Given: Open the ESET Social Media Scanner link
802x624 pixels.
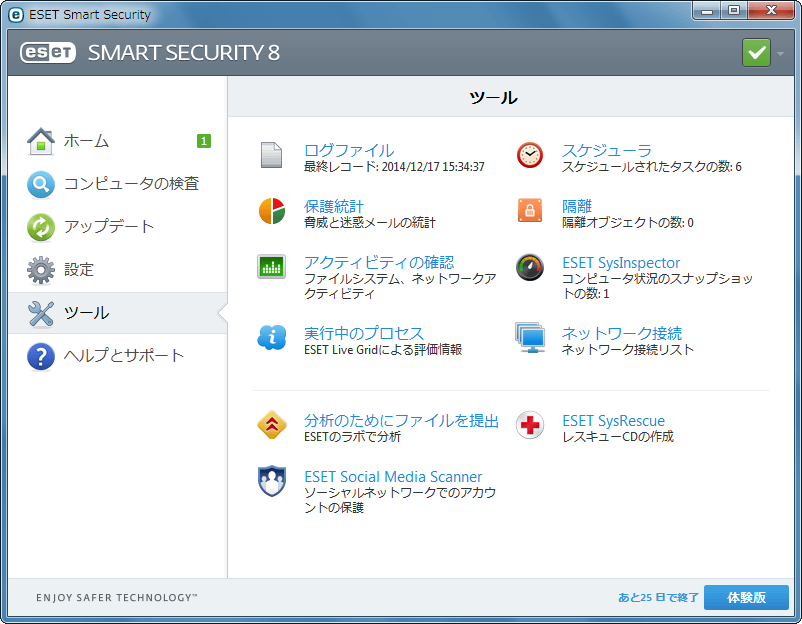Looking at the screenshot, I should pos(393,477).
